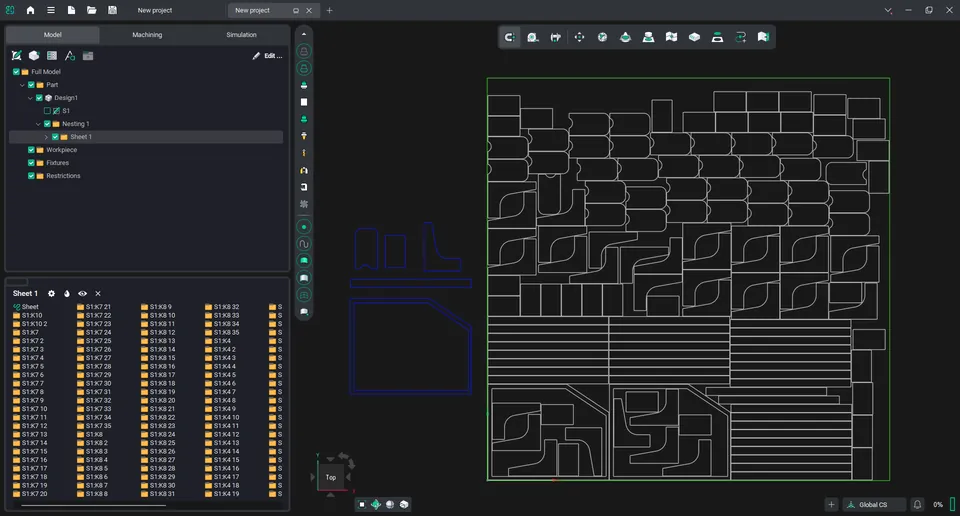Click the globe orientation icon in view toolbar

click(602, 37)
